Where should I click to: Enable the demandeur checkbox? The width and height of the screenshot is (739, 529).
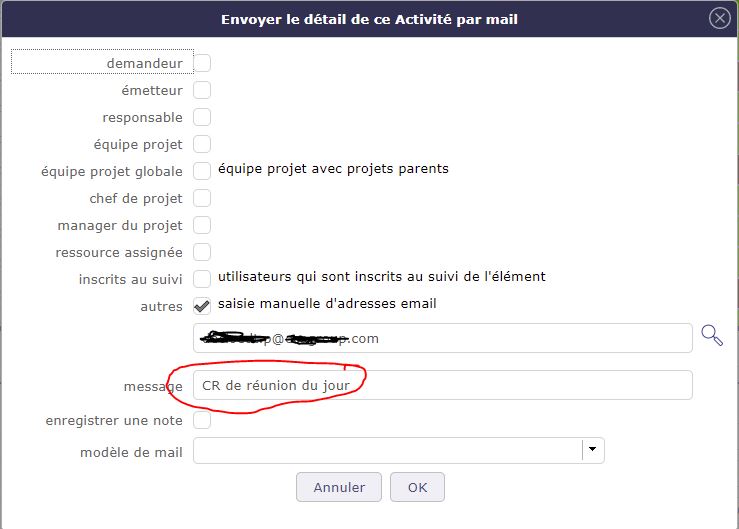click(x=202, y=63)
